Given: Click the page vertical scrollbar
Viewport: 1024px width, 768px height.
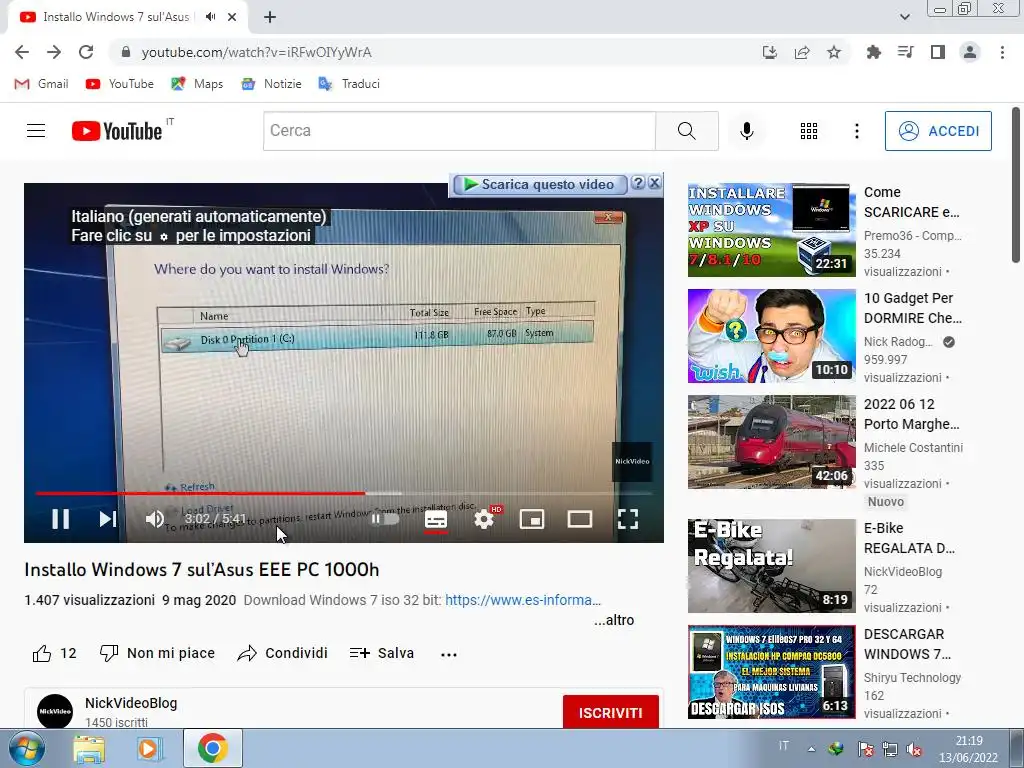Looking at the screenshot, I should click(x=1016, y=185).
